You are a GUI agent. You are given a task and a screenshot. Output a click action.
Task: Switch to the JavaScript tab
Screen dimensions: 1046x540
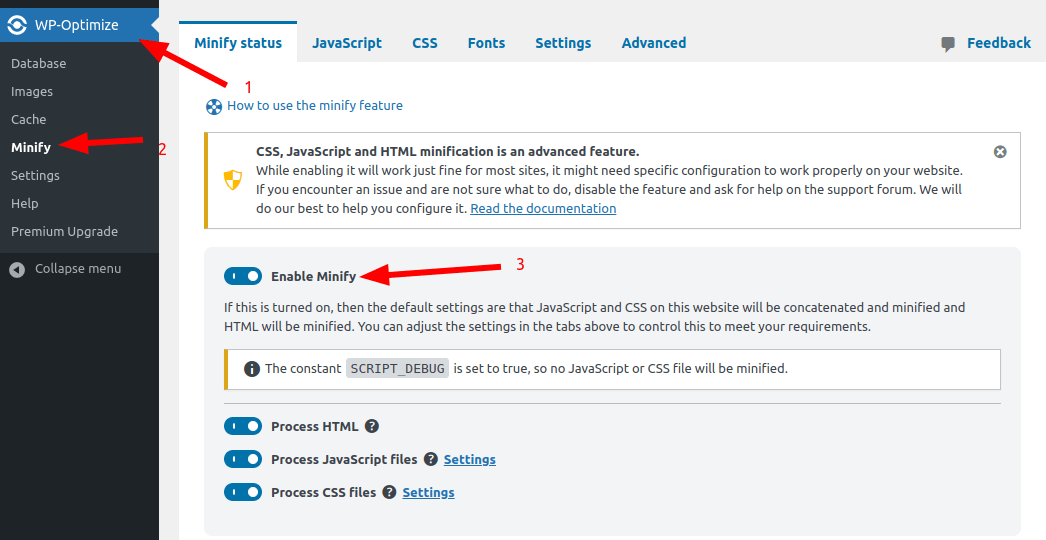tap(347, 43)
